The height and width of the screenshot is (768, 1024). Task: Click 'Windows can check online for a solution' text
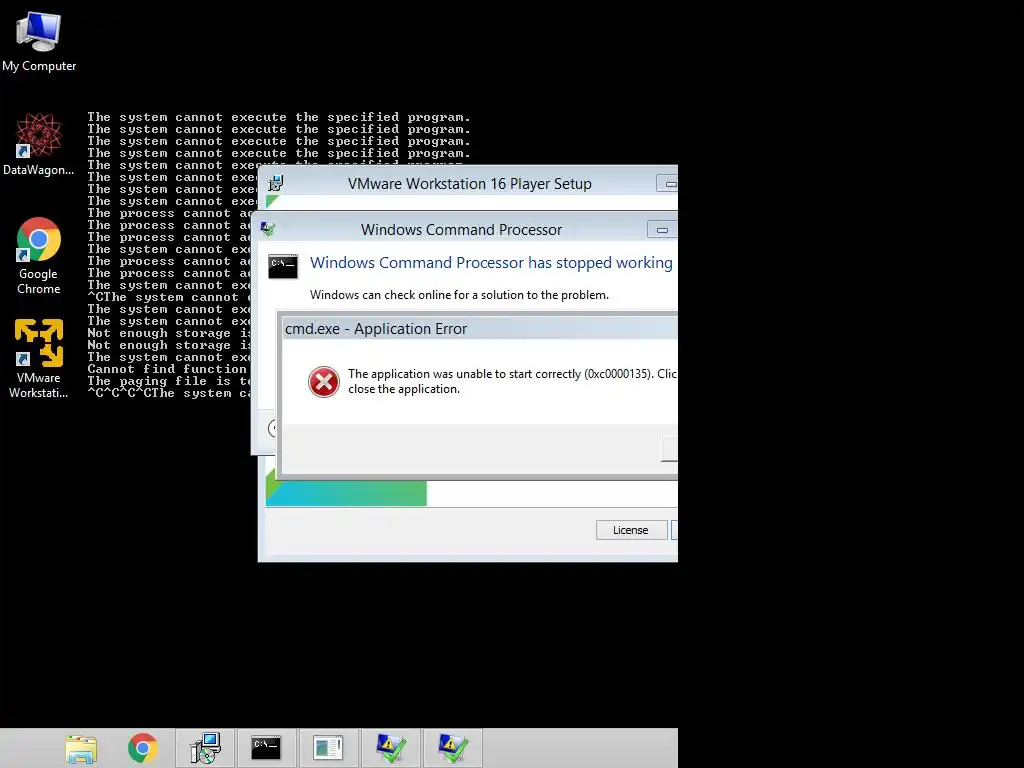click(459, 295)
